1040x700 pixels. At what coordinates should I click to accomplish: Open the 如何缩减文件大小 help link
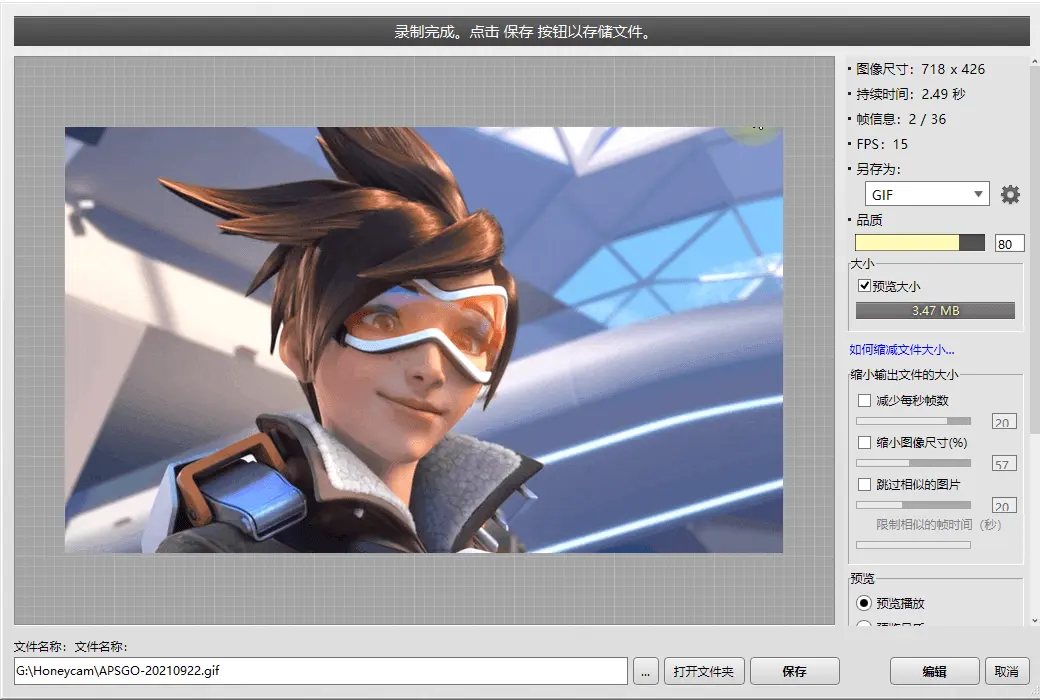click(901, 350)
